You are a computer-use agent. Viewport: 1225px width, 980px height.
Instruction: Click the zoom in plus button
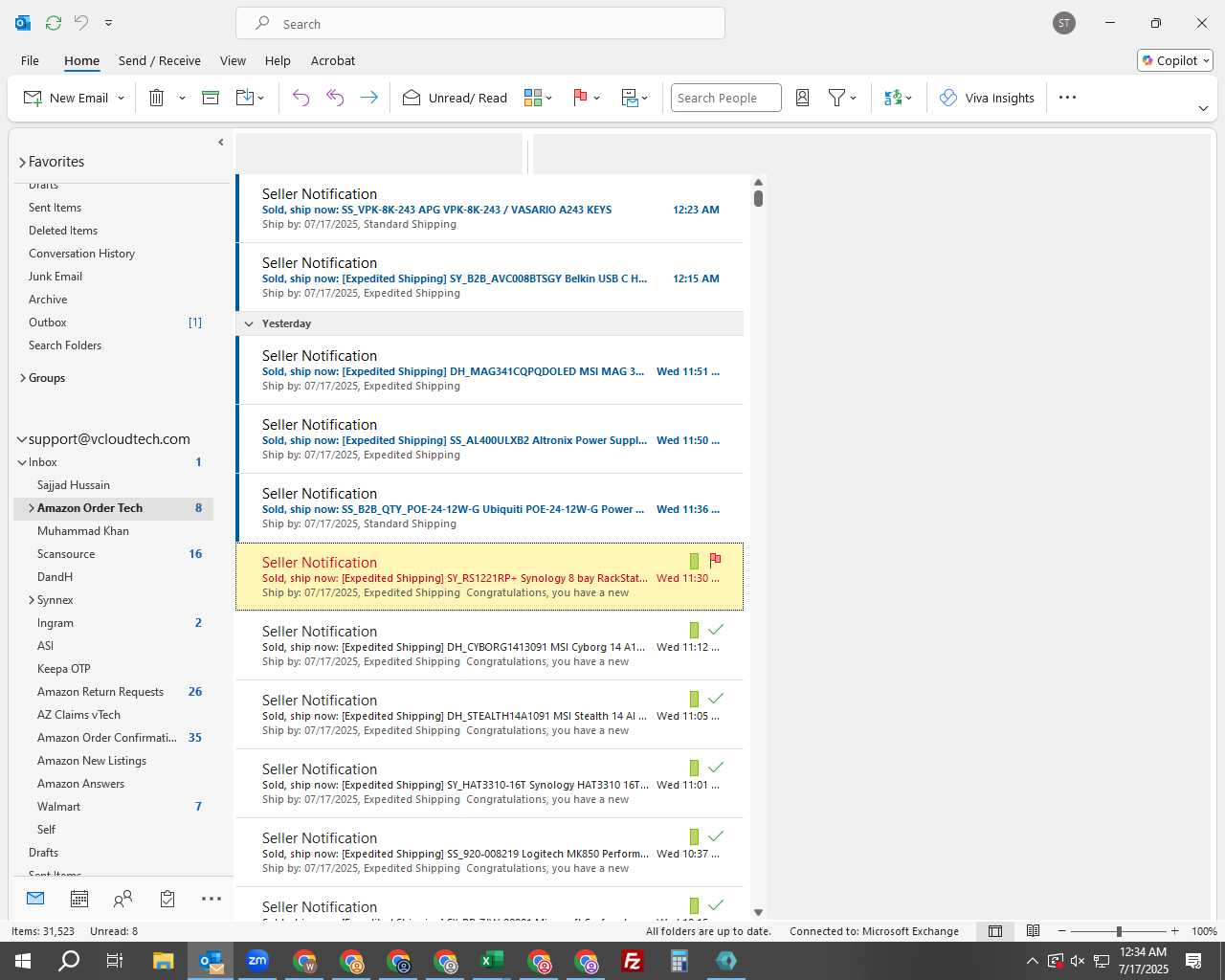(1174, 931)
